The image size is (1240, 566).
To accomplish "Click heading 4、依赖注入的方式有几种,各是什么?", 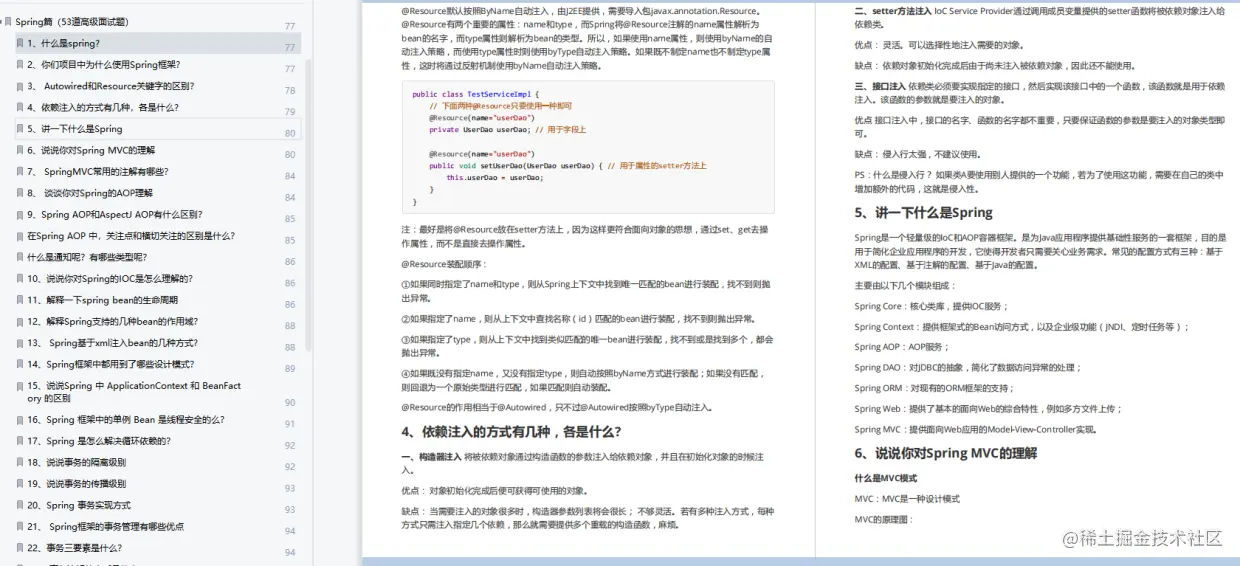I will pos(511,432).
